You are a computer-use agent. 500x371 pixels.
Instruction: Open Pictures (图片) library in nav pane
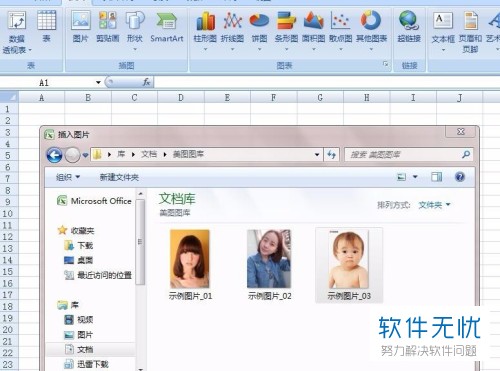point(79,335)
